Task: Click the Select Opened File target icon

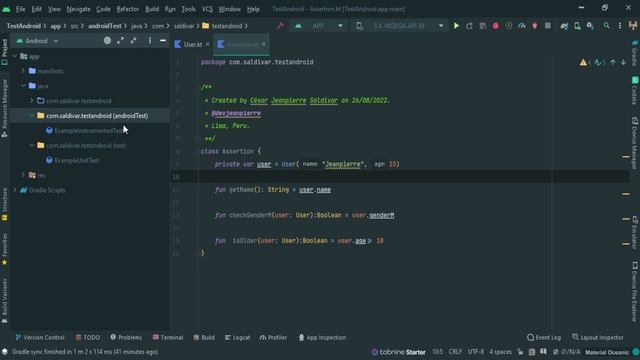Action: tap(107, 40)
